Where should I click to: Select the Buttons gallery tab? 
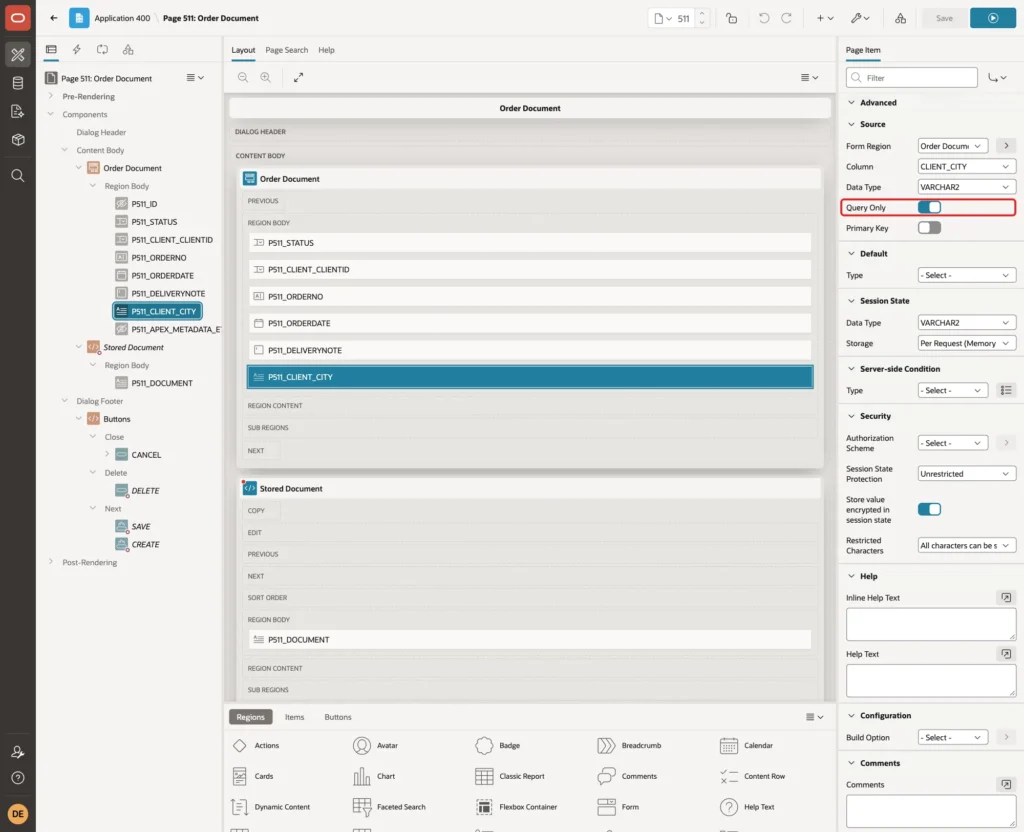(x=338, y=716)
